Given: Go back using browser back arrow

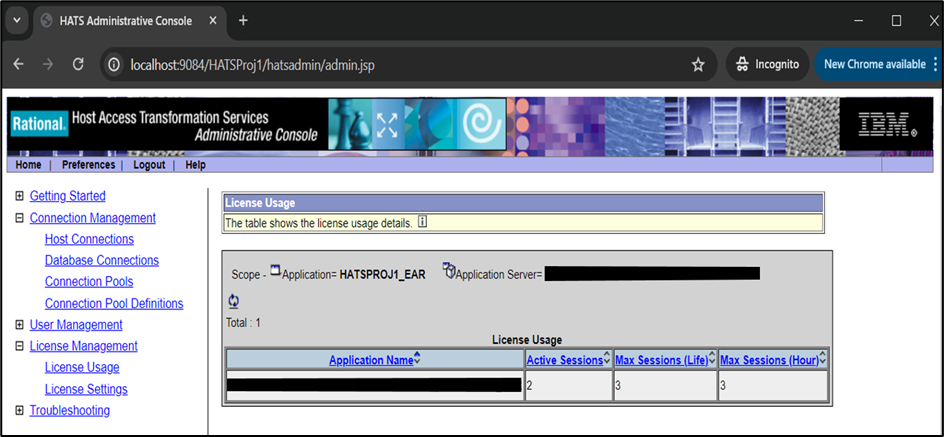Looking at the screenshot, I should (x=19, y=64).
